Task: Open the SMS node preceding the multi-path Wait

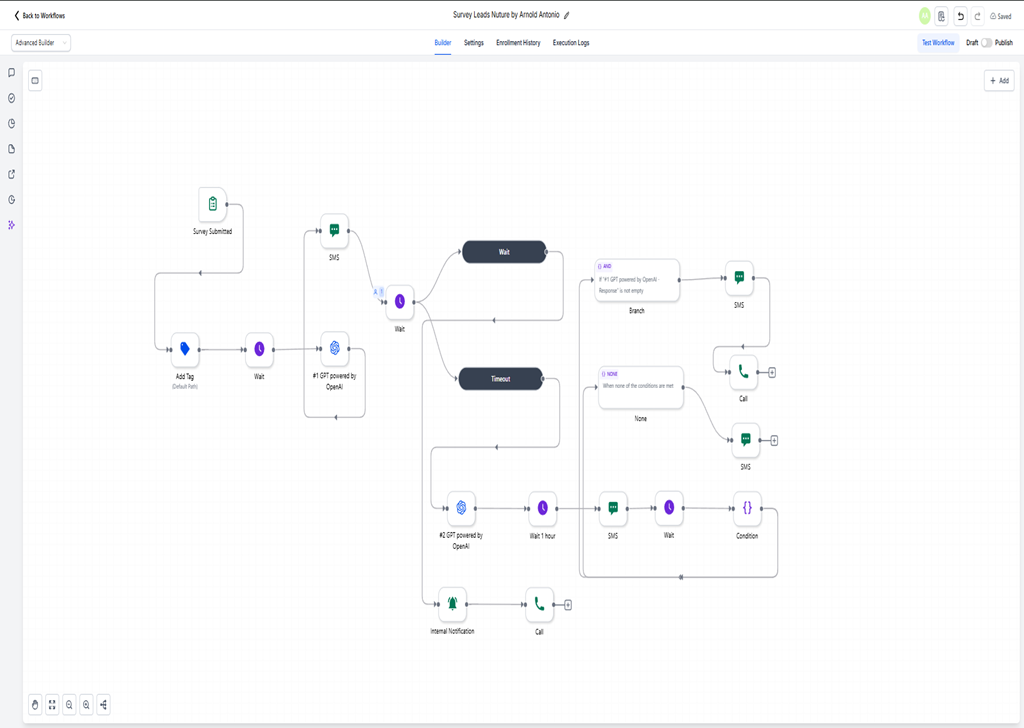Action: 334,230
